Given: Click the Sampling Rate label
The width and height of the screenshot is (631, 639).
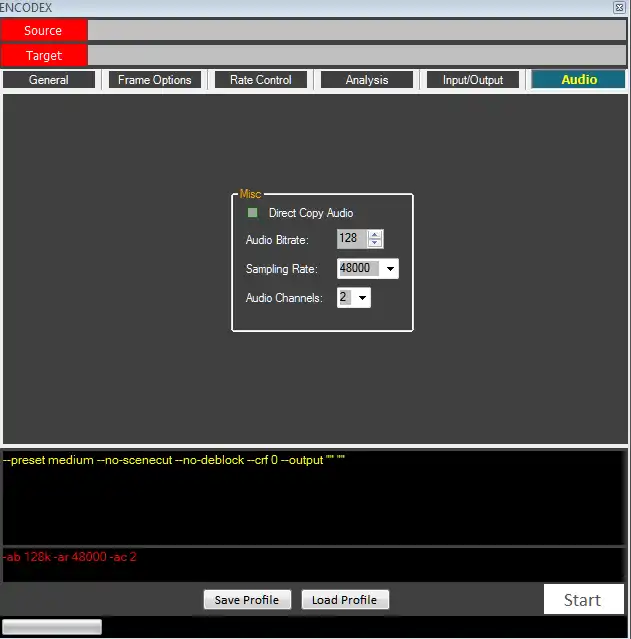Looking at the screenshot, I should click(282, 269).
